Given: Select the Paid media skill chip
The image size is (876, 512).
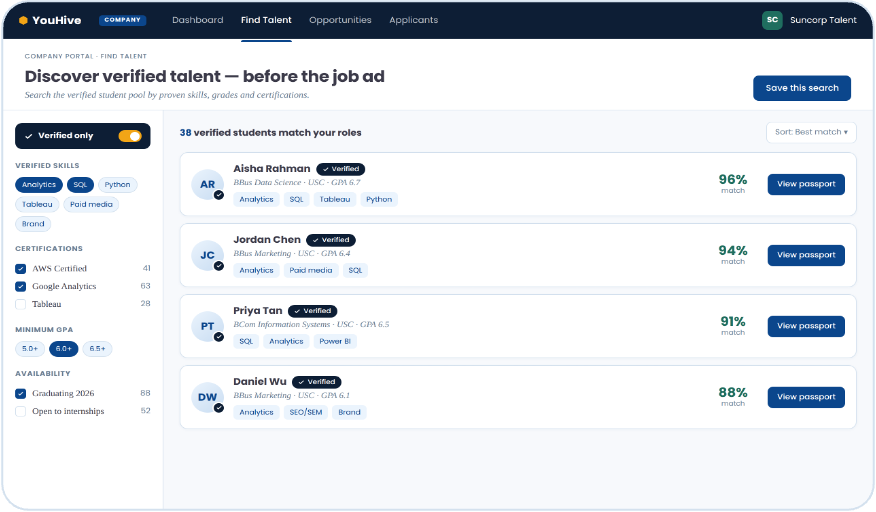Looking at the screenshot, I should [x=91, y=205].
